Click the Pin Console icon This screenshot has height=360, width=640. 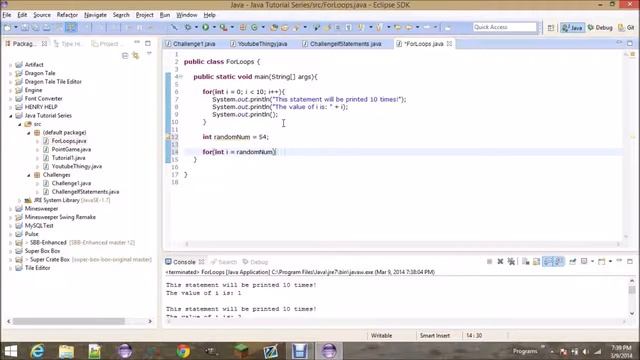point(573,262)
